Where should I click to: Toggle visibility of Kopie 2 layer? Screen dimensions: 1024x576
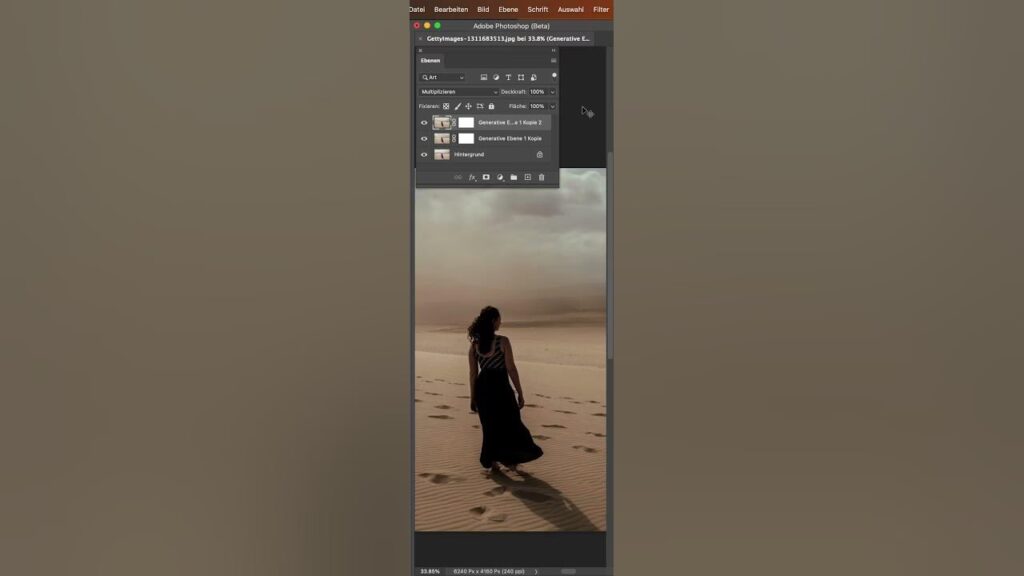point(424,123)
